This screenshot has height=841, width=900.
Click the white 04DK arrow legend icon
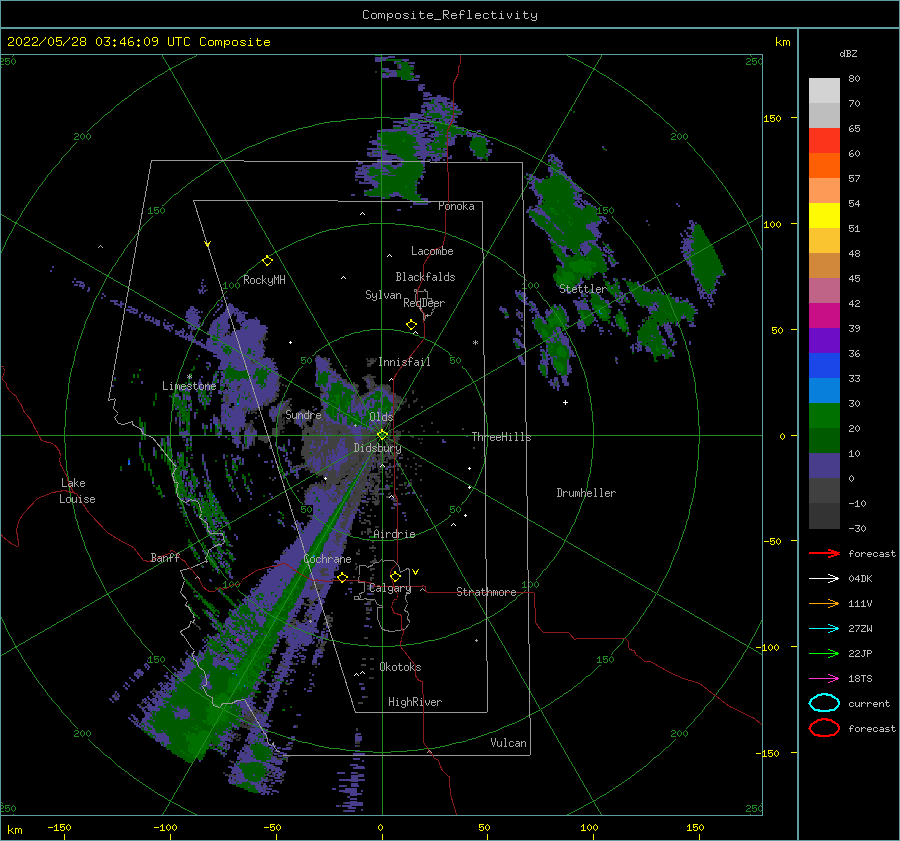pyautogui.click(x=824, y=578)
